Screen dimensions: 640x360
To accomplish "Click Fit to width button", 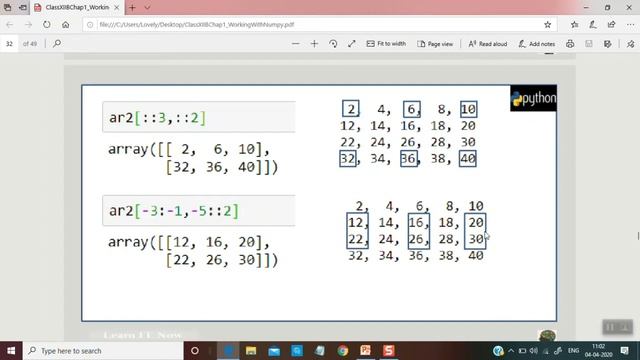I will click(386, 44).
